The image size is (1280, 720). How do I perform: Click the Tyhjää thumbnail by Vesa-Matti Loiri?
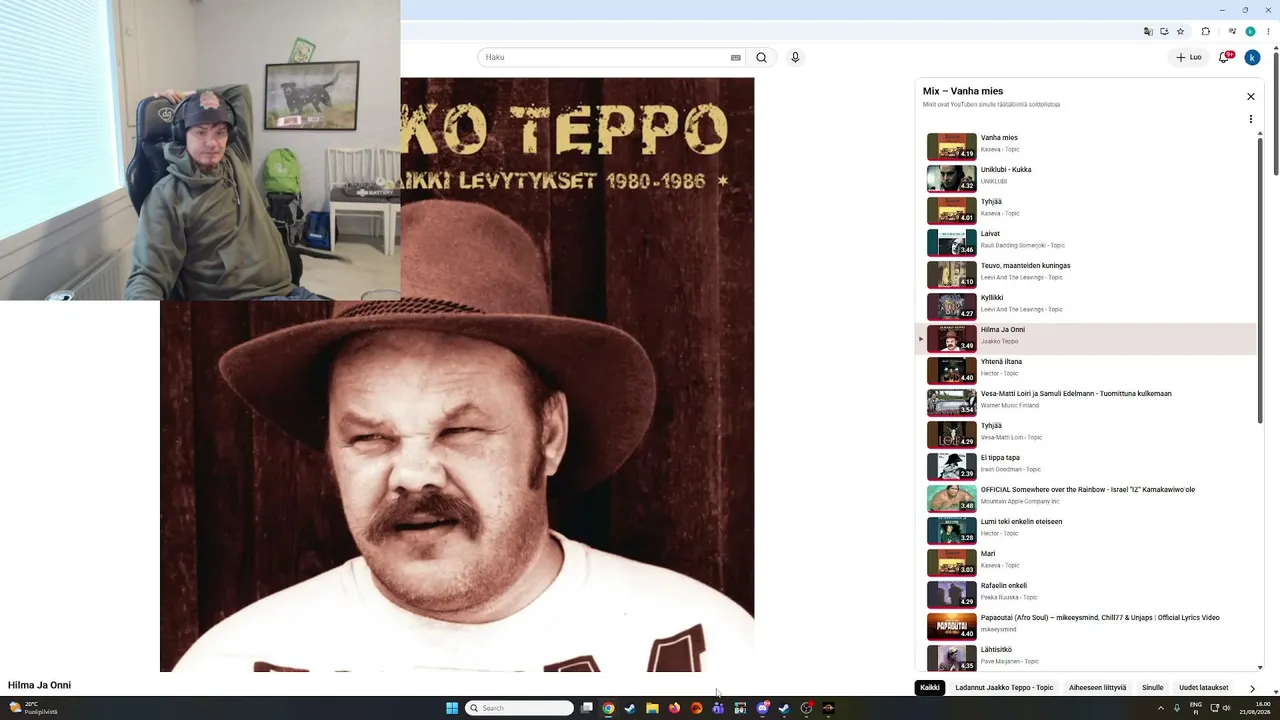coord(951,434)
